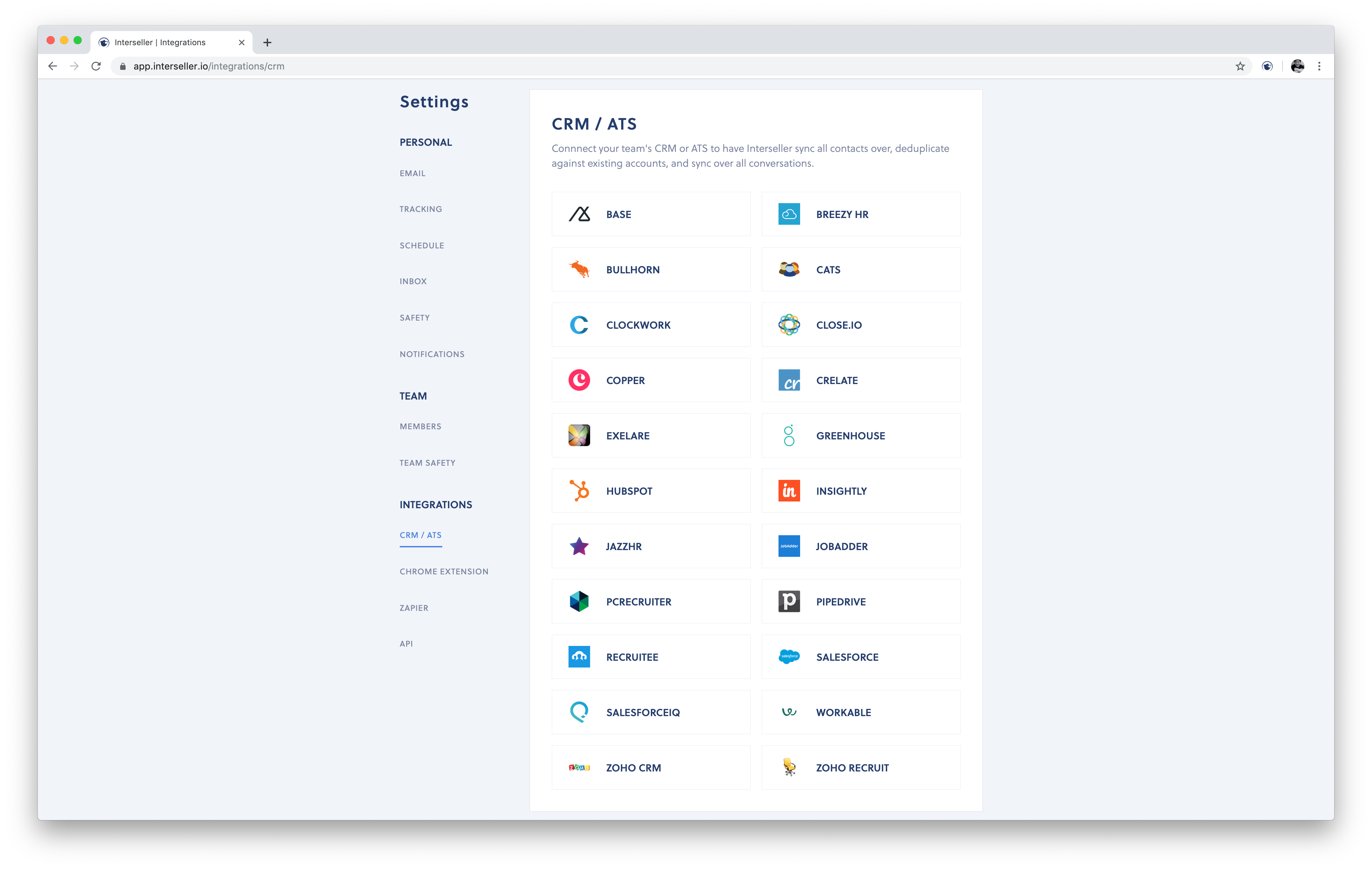Image resolution: width=1372 pixels, height=870 pixels.
Task: Click the RECRUITEE integration label
Action: [x=632, y=657]
